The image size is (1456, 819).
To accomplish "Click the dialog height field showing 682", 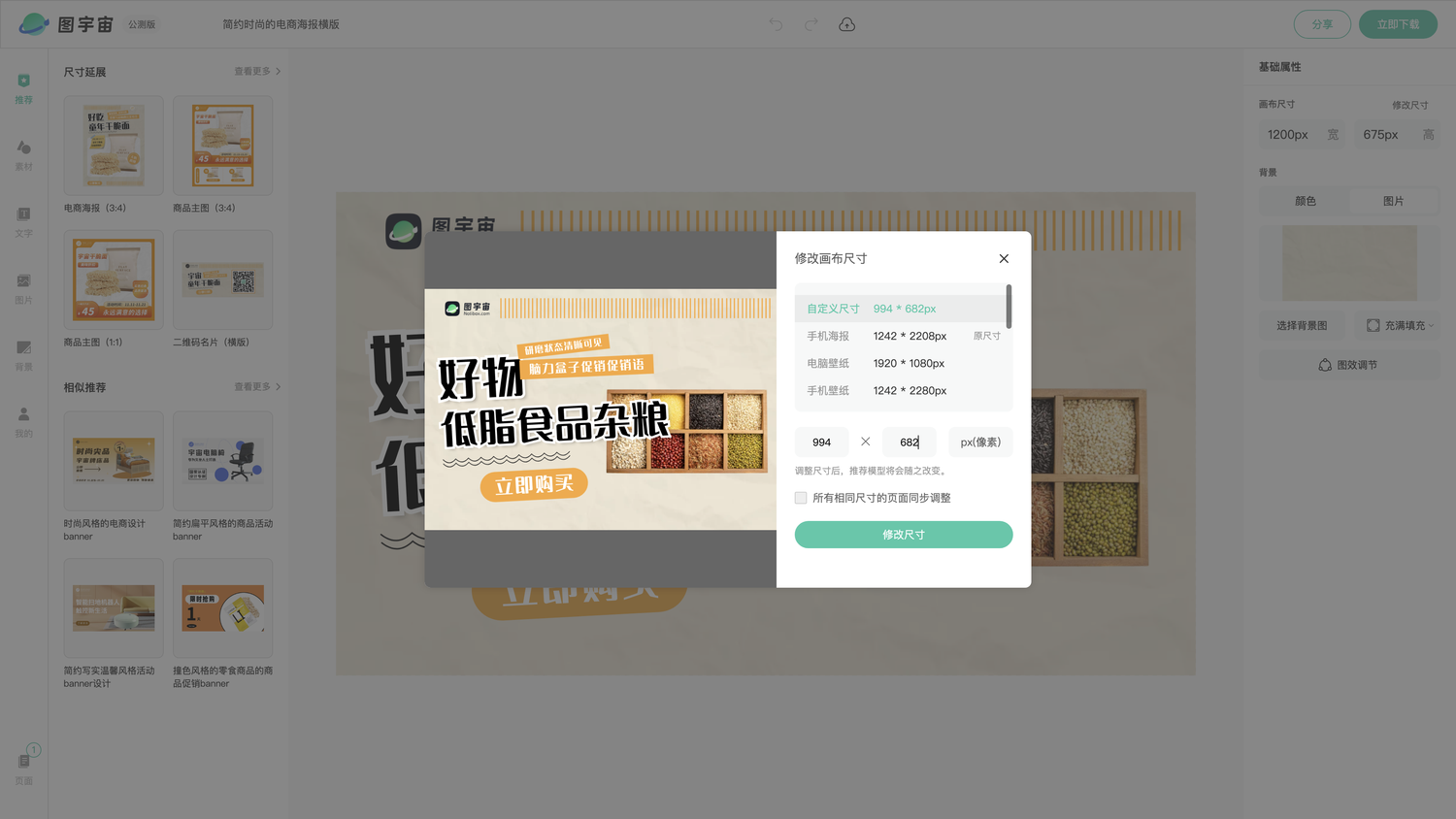I will coord(910,442).
